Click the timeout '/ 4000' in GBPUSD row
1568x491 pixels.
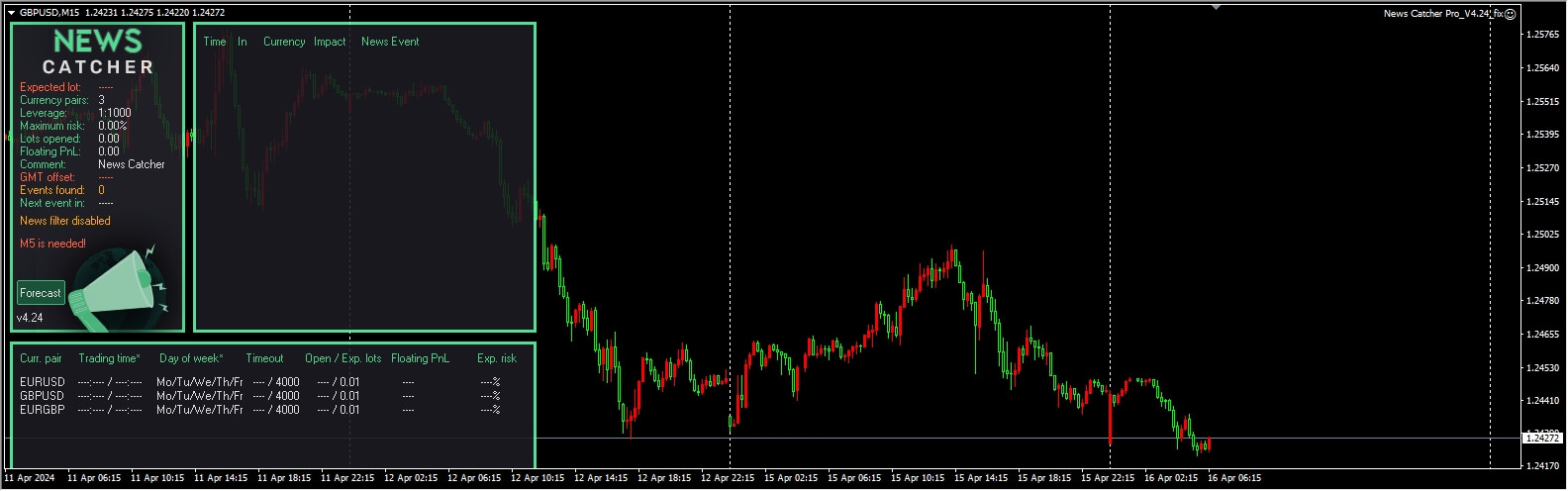(284, 396)
